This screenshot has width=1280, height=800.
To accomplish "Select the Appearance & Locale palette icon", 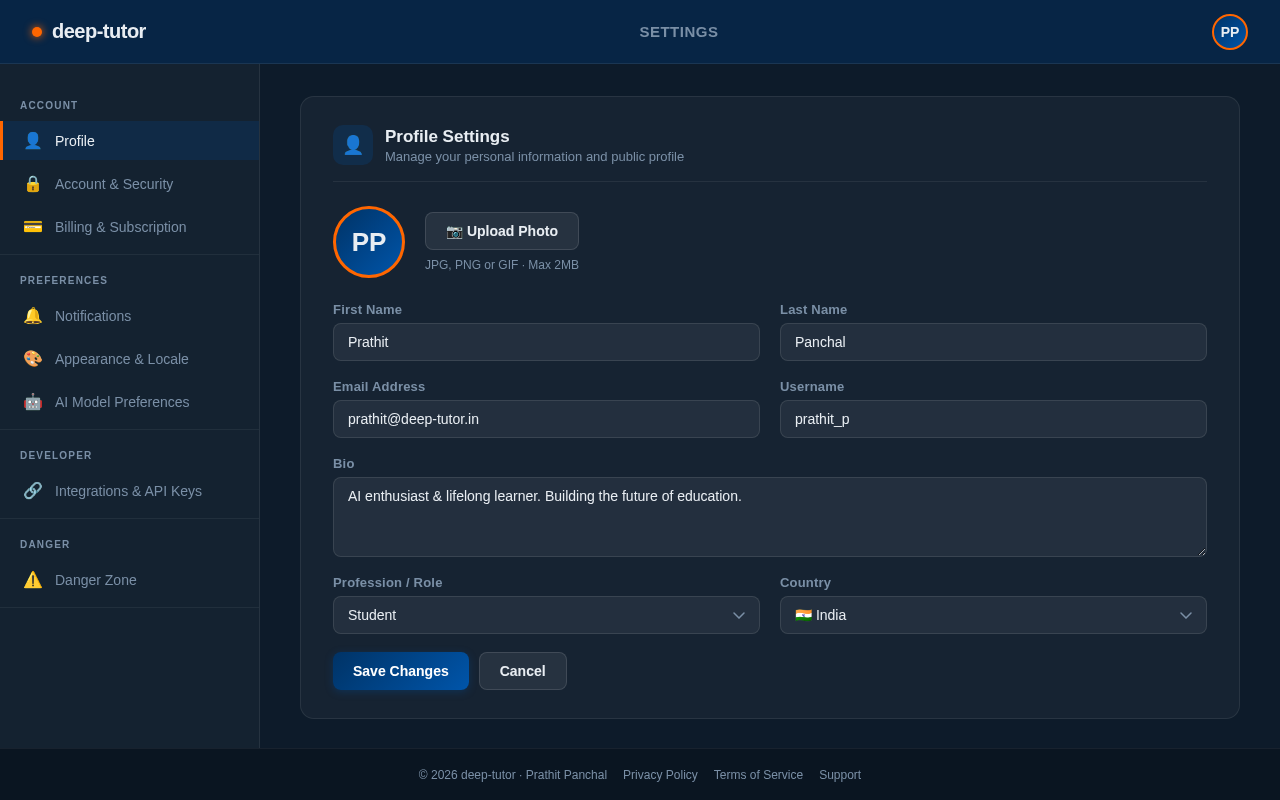I will 33,359.
